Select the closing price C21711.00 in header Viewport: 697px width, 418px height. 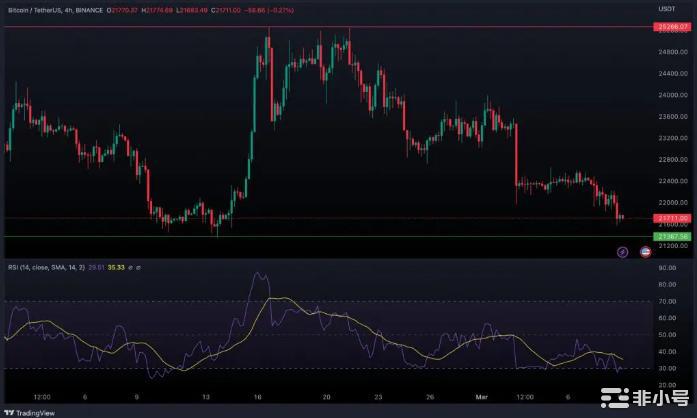point(226,10)
